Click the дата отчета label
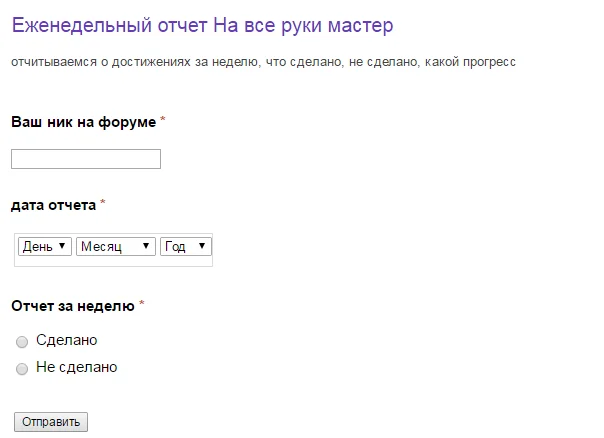Viewport: 604px width, 438px height. (x=53, y=205)
